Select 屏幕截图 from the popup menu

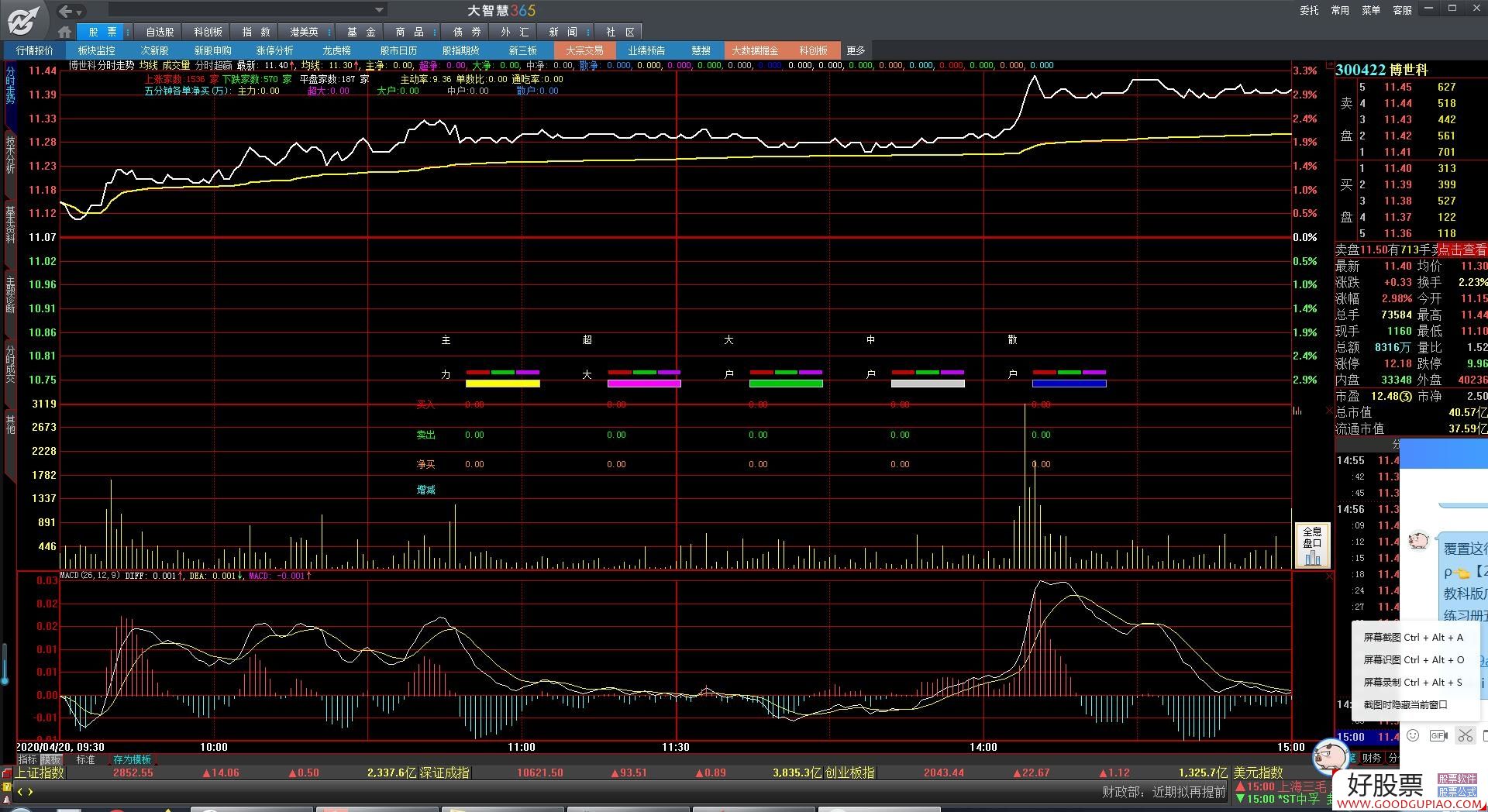point(1413,638)
